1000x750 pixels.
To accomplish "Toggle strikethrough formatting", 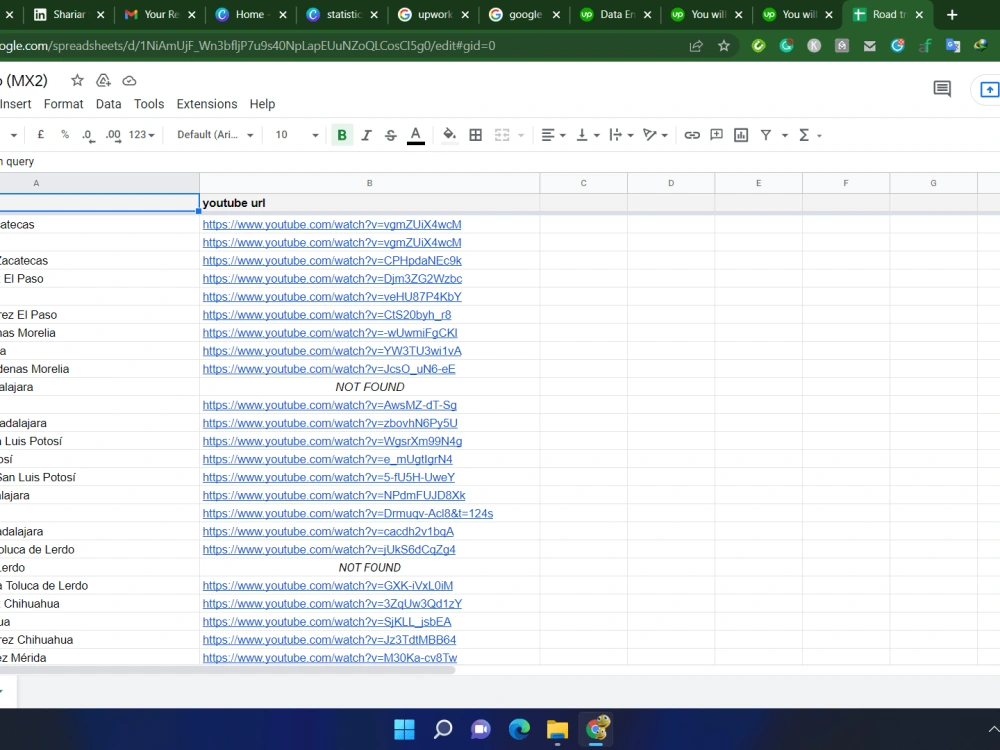I will (x=390, y=135).
